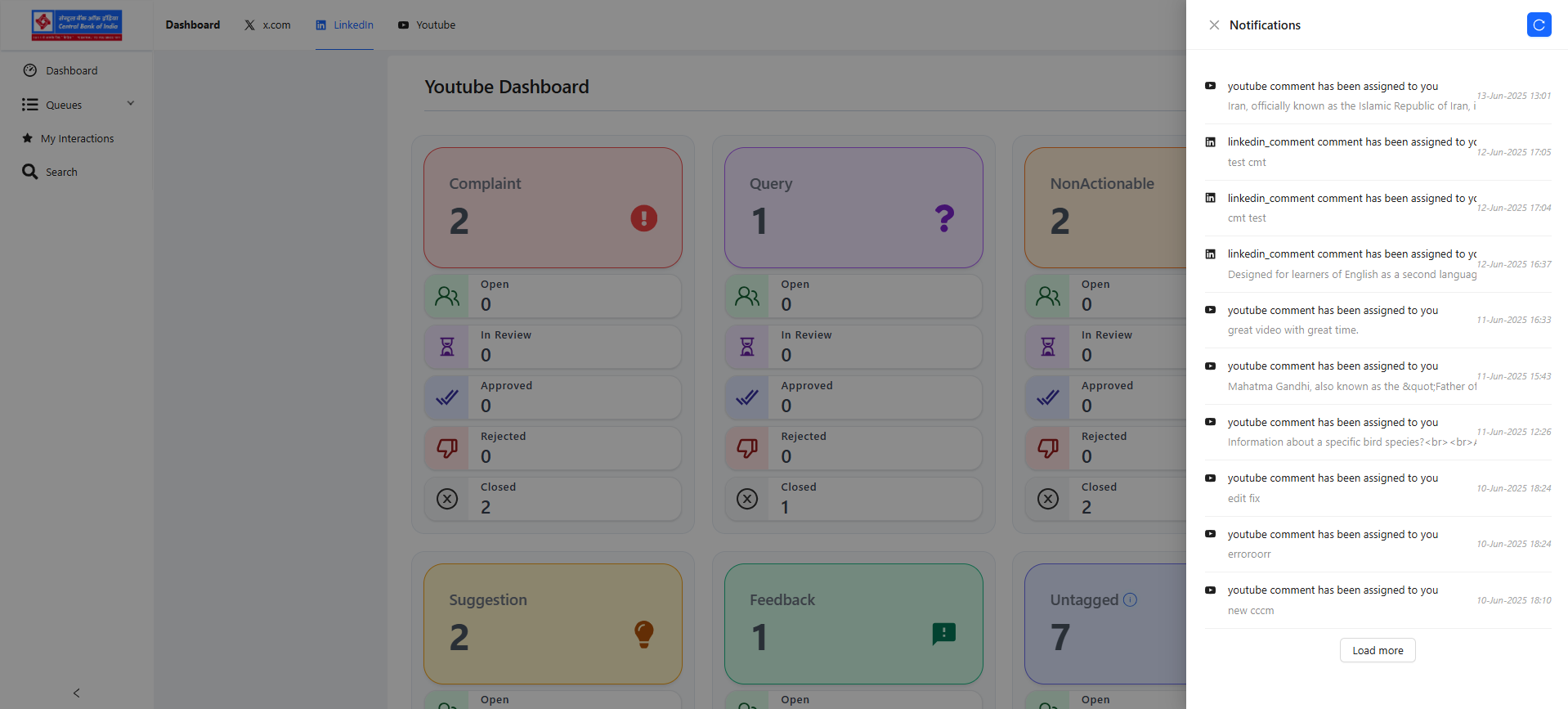Click the Query Approved checkmark icon
This screenshot has width=1568, height=709.
click(x=747, y=397)
